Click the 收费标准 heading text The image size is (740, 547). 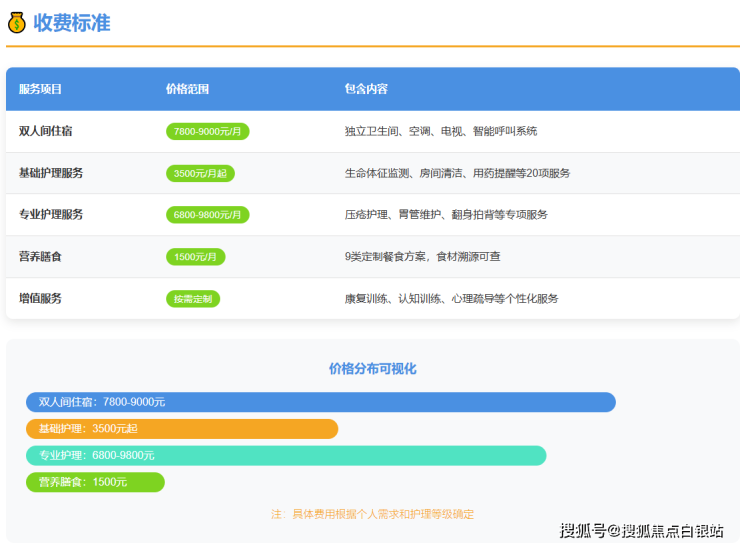click(72, 23)
